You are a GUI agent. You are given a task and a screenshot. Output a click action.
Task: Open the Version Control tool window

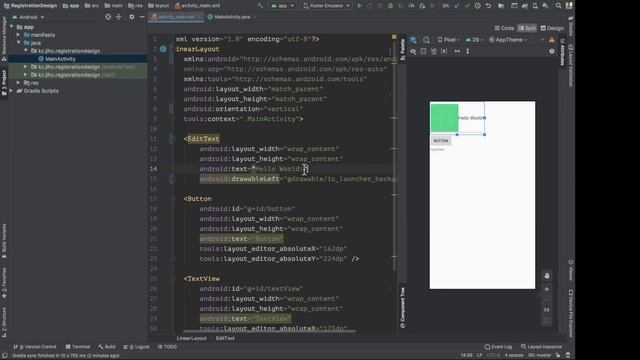(x=35, y=347)
